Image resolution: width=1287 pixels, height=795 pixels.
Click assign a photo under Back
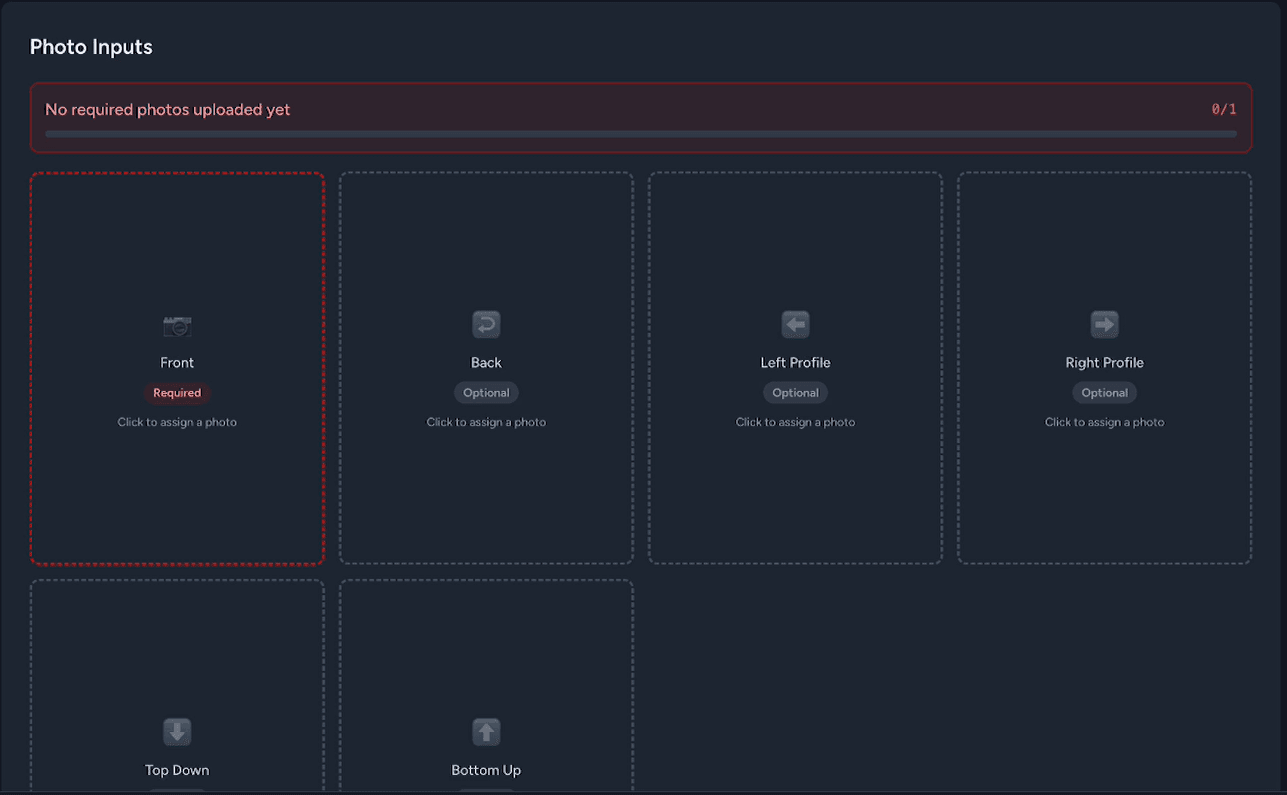tap(486, 421)
